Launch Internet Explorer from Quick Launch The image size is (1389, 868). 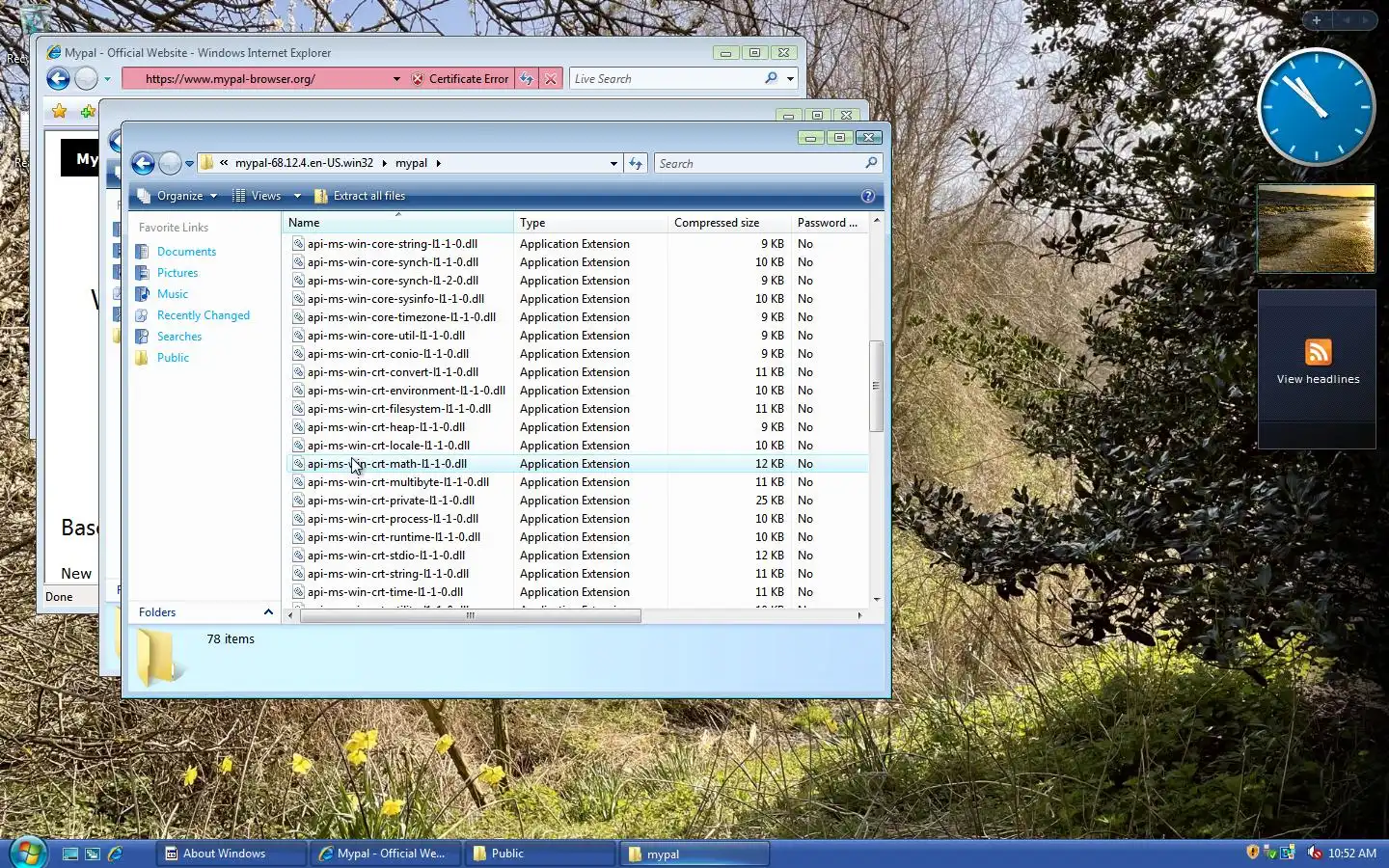tap(115, 854)
